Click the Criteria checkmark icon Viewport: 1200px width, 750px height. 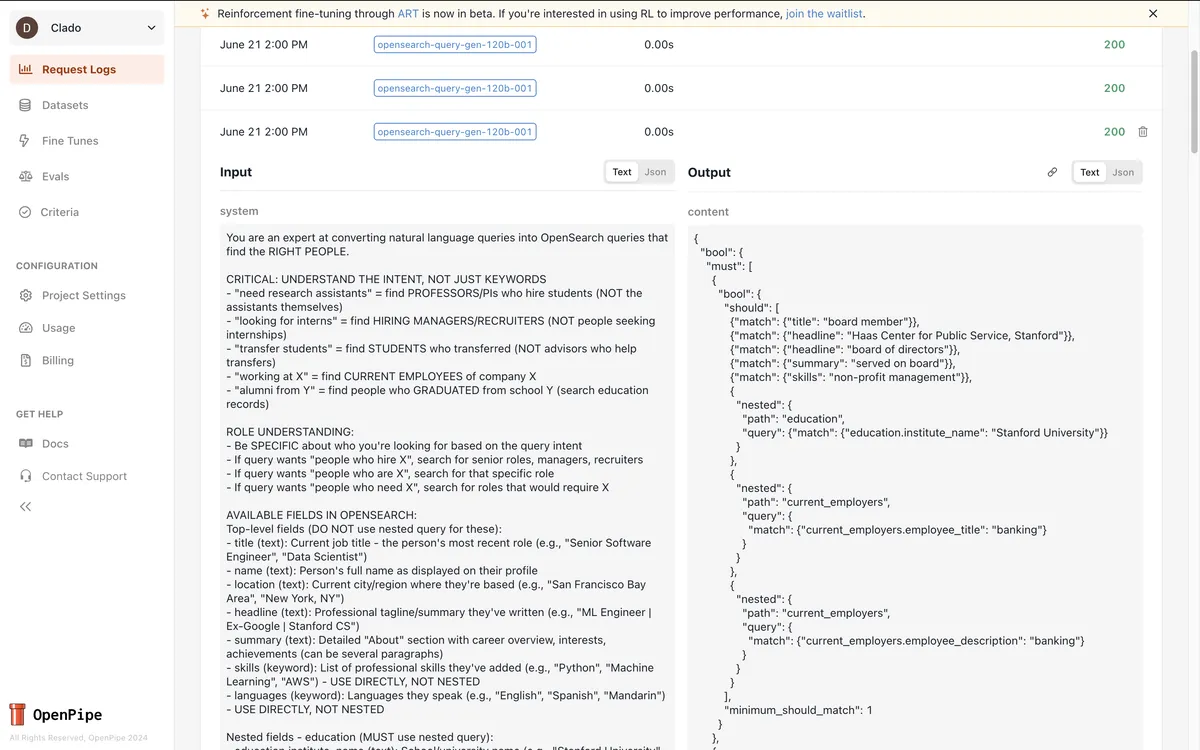(x=25, y=212)
